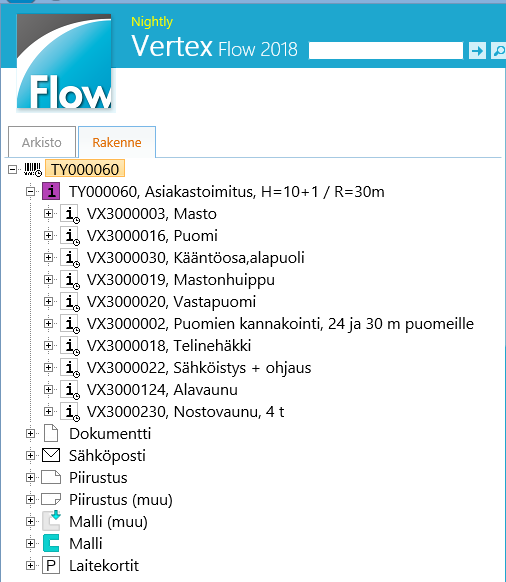506x582 pixels.
Task: Click the teal Malli model icon
Action: pyautogui.click(x=51, y=543)
